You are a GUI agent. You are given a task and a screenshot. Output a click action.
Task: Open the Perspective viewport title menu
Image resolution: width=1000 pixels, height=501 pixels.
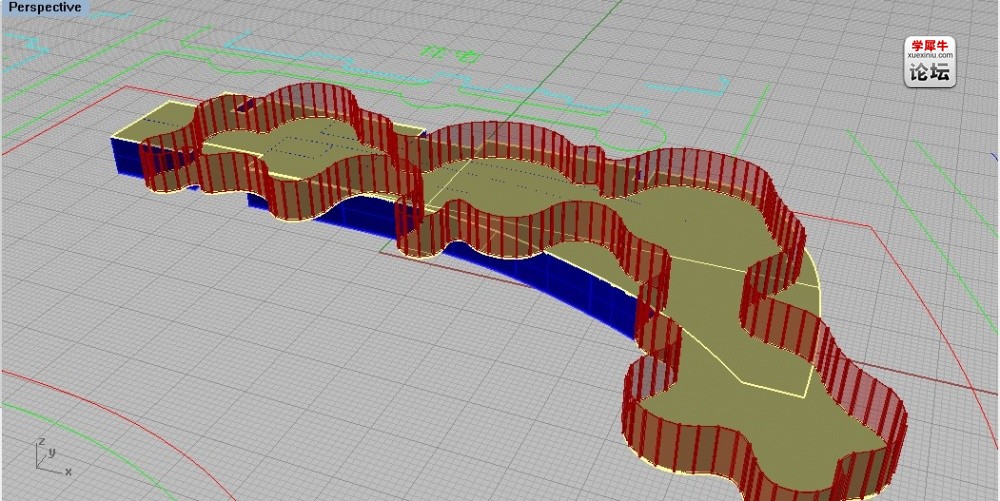(x=45, y=8)
